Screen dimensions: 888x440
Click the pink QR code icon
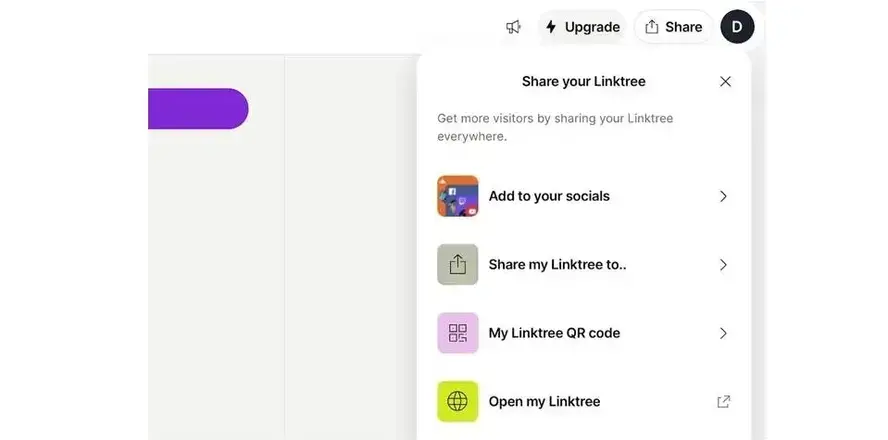point(457,333)
